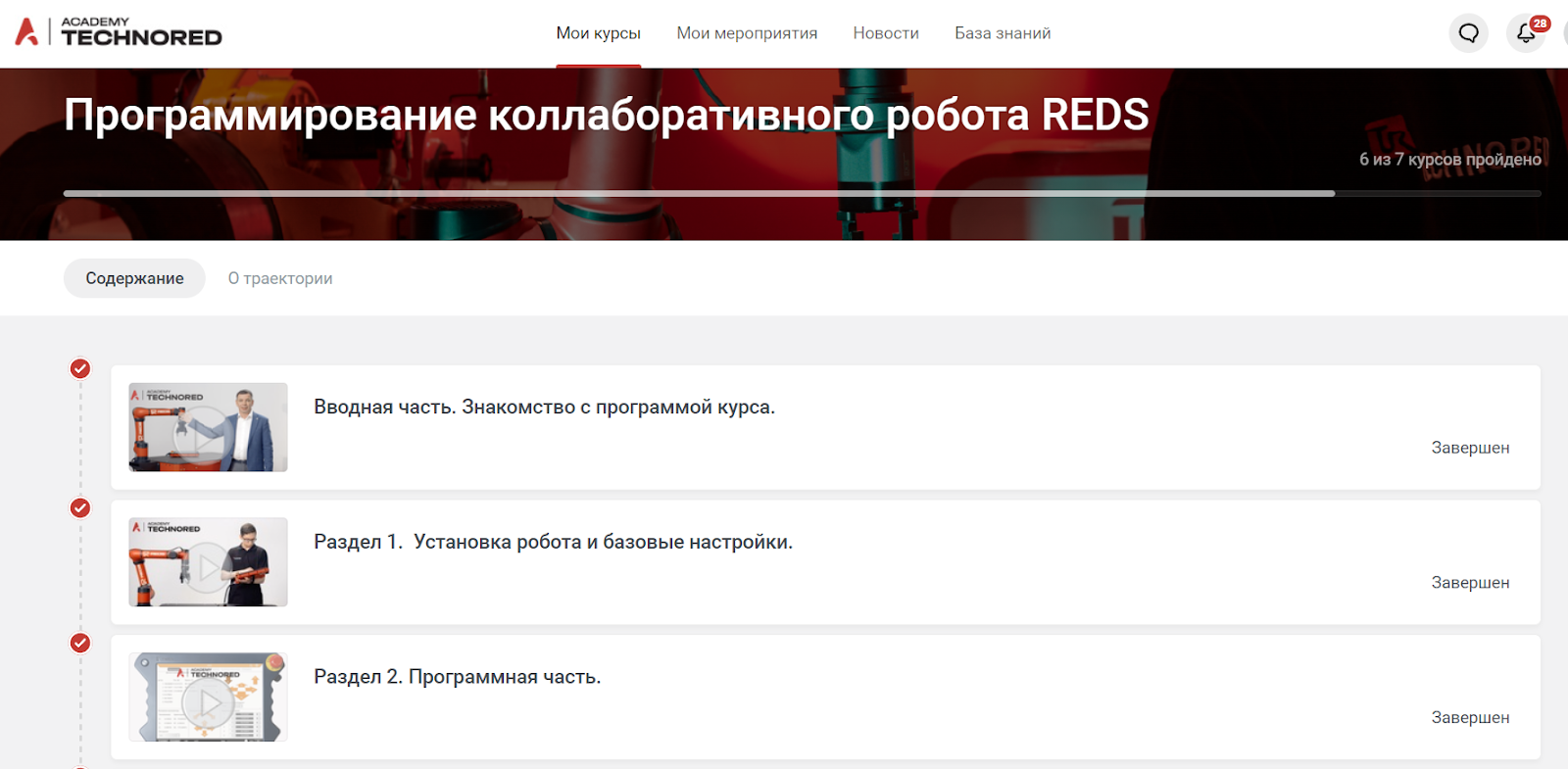Viewport: 1568px width, 769px height.
Task: Click the Завершен status of Раздел 1
Action: click(1470, 583)
